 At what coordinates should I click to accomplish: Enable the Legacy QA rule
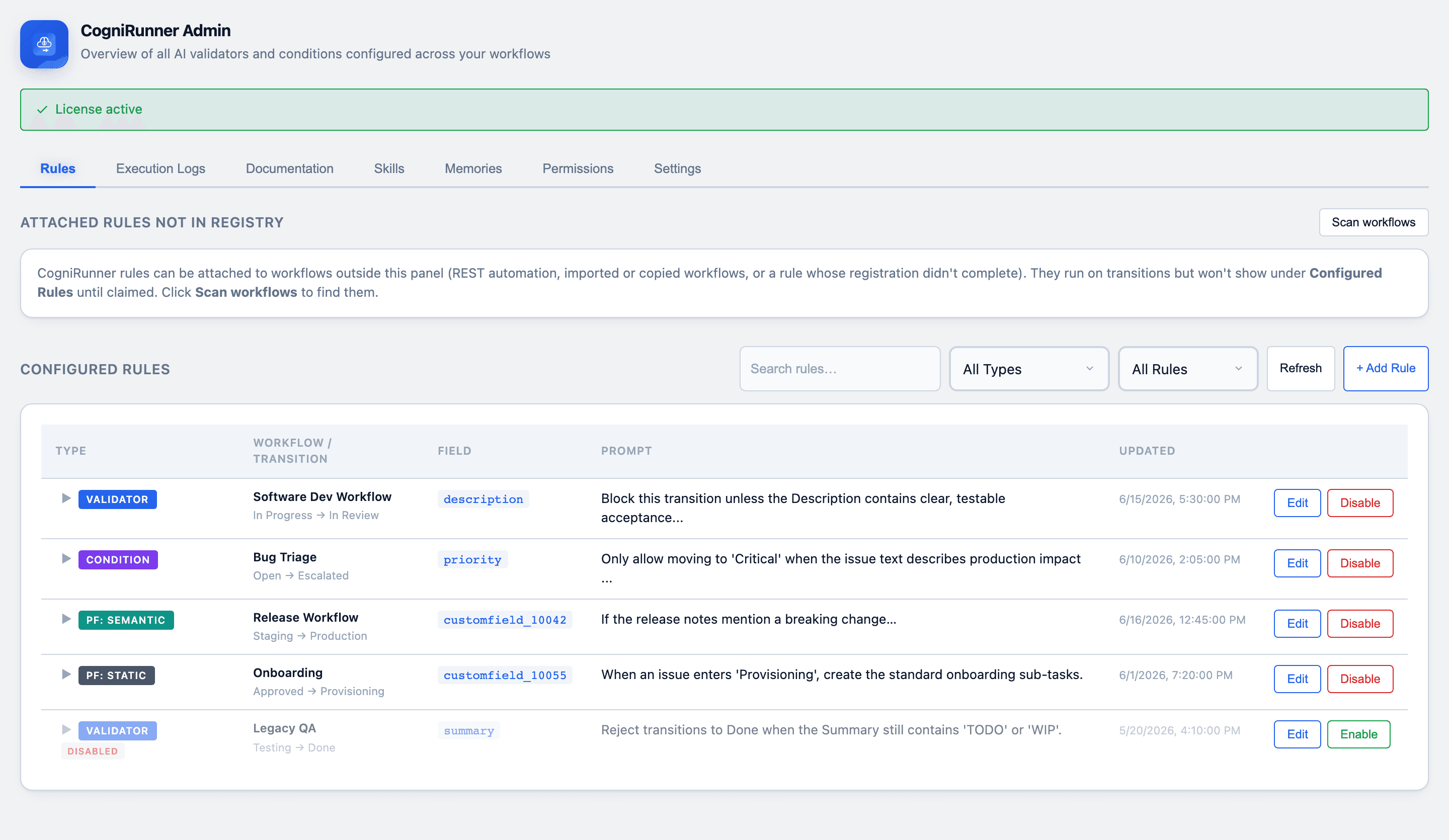pyautogui.click(x=1358, y=734)
